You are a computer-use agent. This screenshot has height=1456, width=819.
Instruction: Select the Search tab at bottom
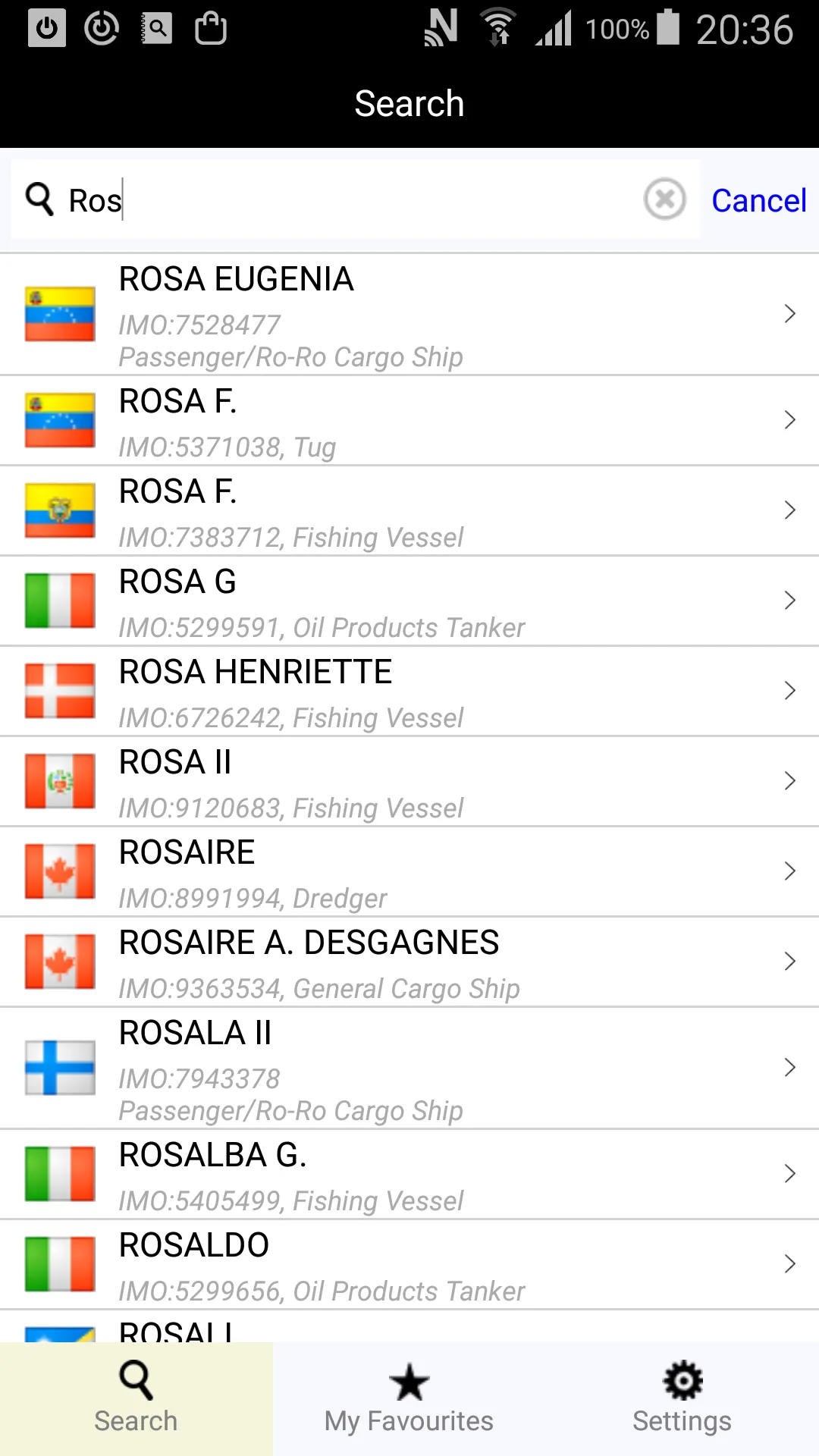coord(136,1399)
